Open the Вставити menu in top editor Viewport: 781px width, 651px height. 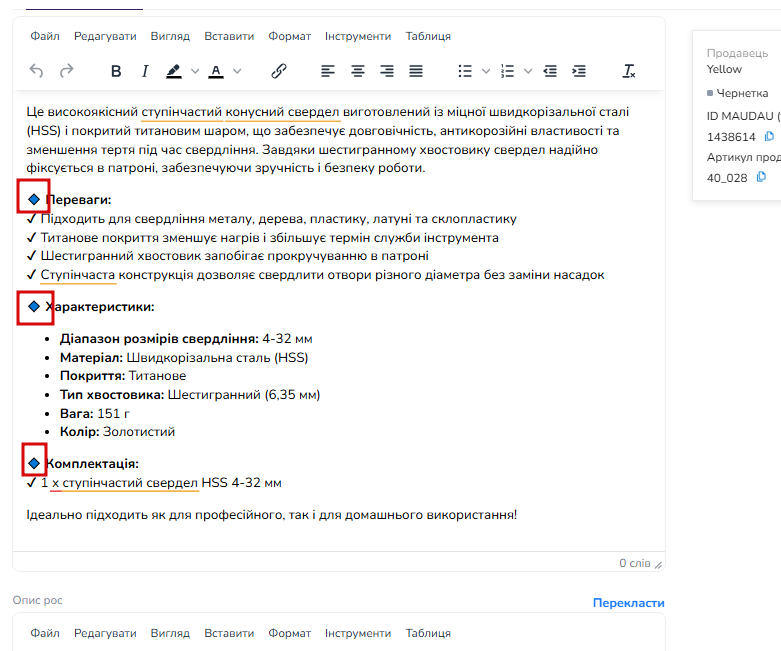click(x=229, y=36)
